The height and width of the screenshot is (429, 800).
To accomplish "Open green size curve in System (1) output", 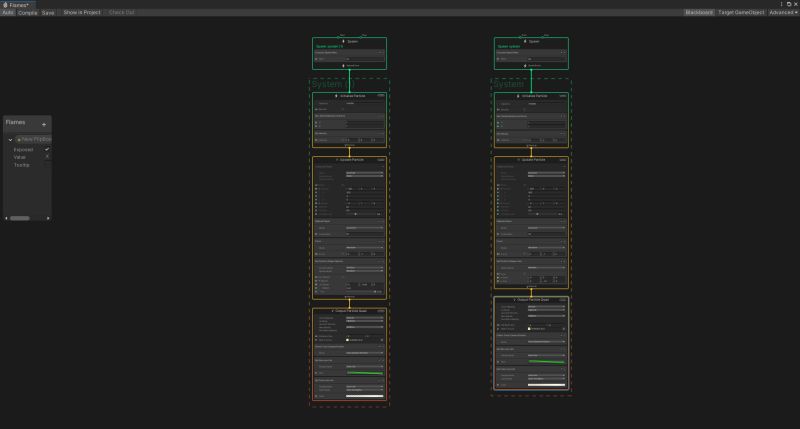I will click(365, 373).
